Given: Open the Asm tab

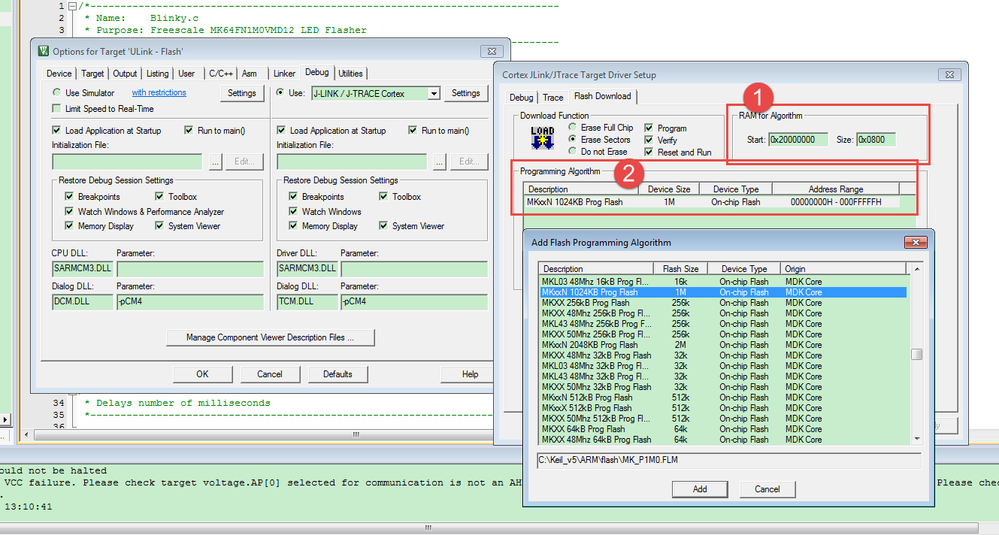Looking at the screenshot, I should pyautogui.click(x=249, y=73).
